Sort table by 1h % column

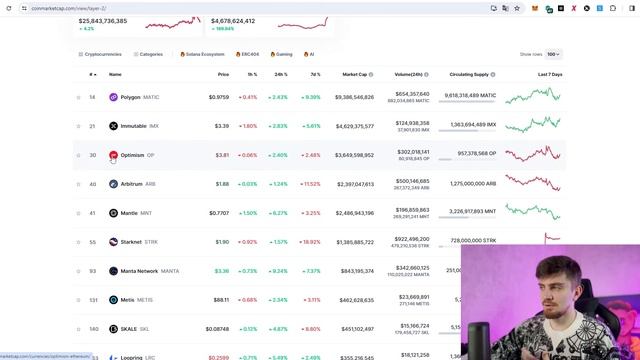tap(252, 75)
